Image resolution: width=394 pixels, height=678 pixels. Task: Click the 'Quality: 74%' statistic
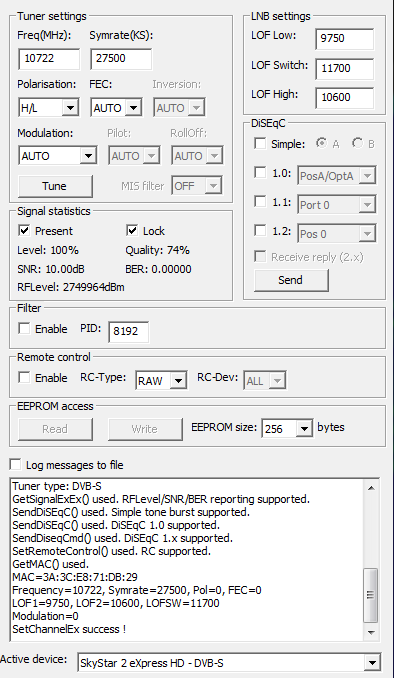(157, 250)
